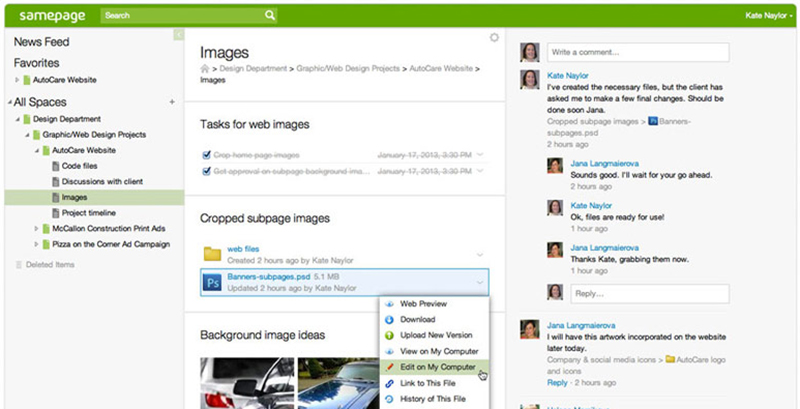Click the plus icon beside All Spaces

172,102
